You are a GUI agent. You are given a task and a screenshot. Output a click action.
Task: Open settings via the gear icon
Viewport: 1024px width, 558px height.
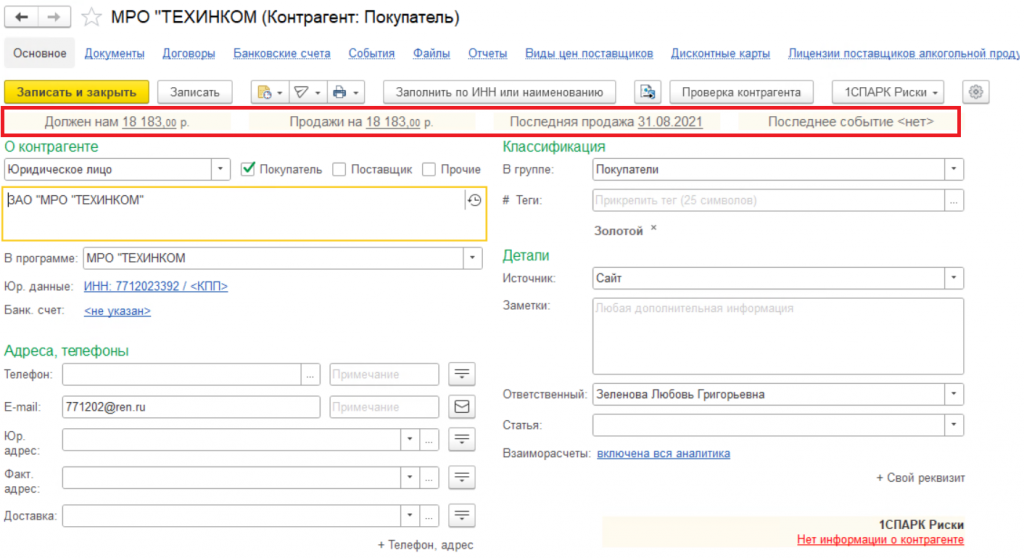coord(976,92)
